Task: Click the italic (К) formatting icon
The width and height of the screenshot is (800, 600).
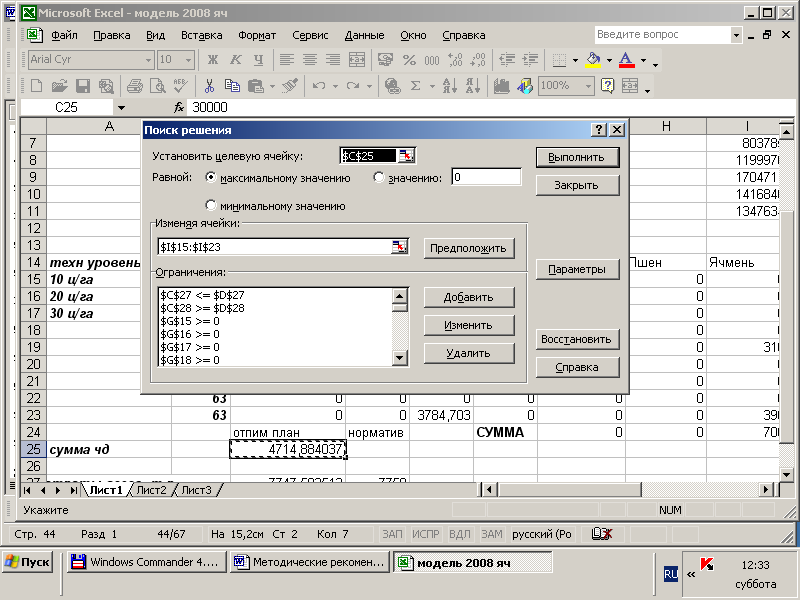Action: click(236, 60)
